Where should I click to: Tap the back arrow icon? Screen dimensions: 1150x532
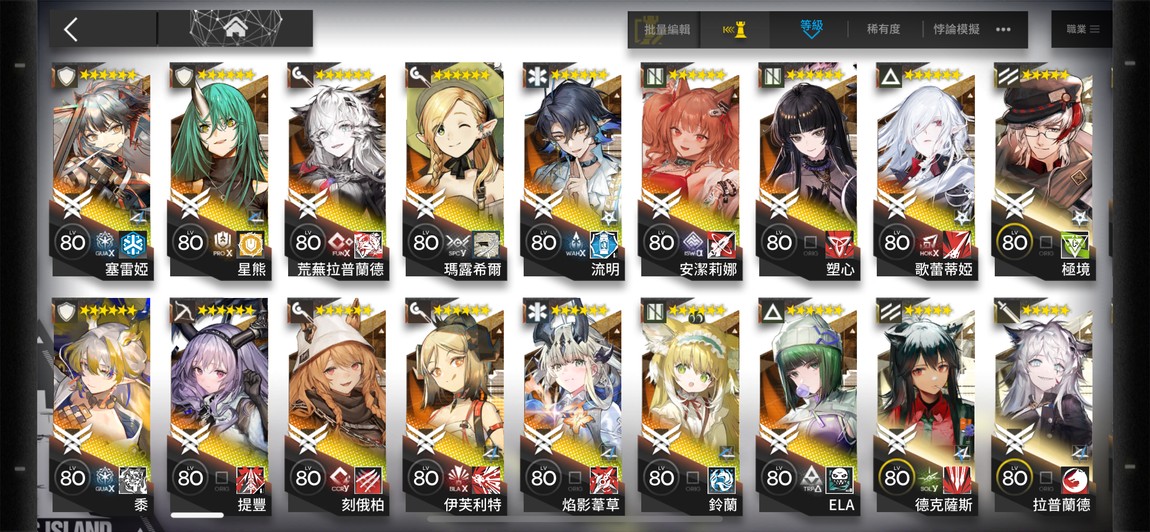(x=70, y=29)
